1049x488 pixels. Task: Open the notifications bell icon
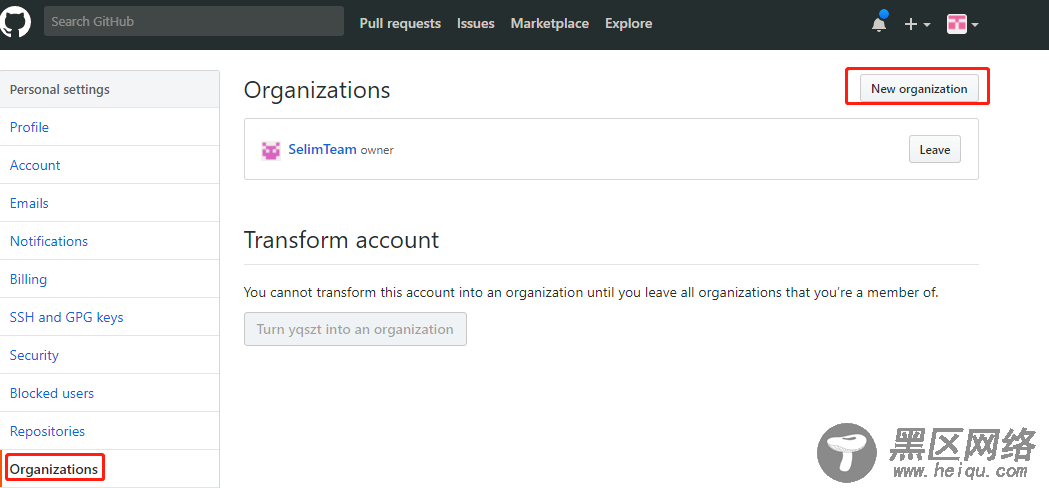tap(879, 23)
